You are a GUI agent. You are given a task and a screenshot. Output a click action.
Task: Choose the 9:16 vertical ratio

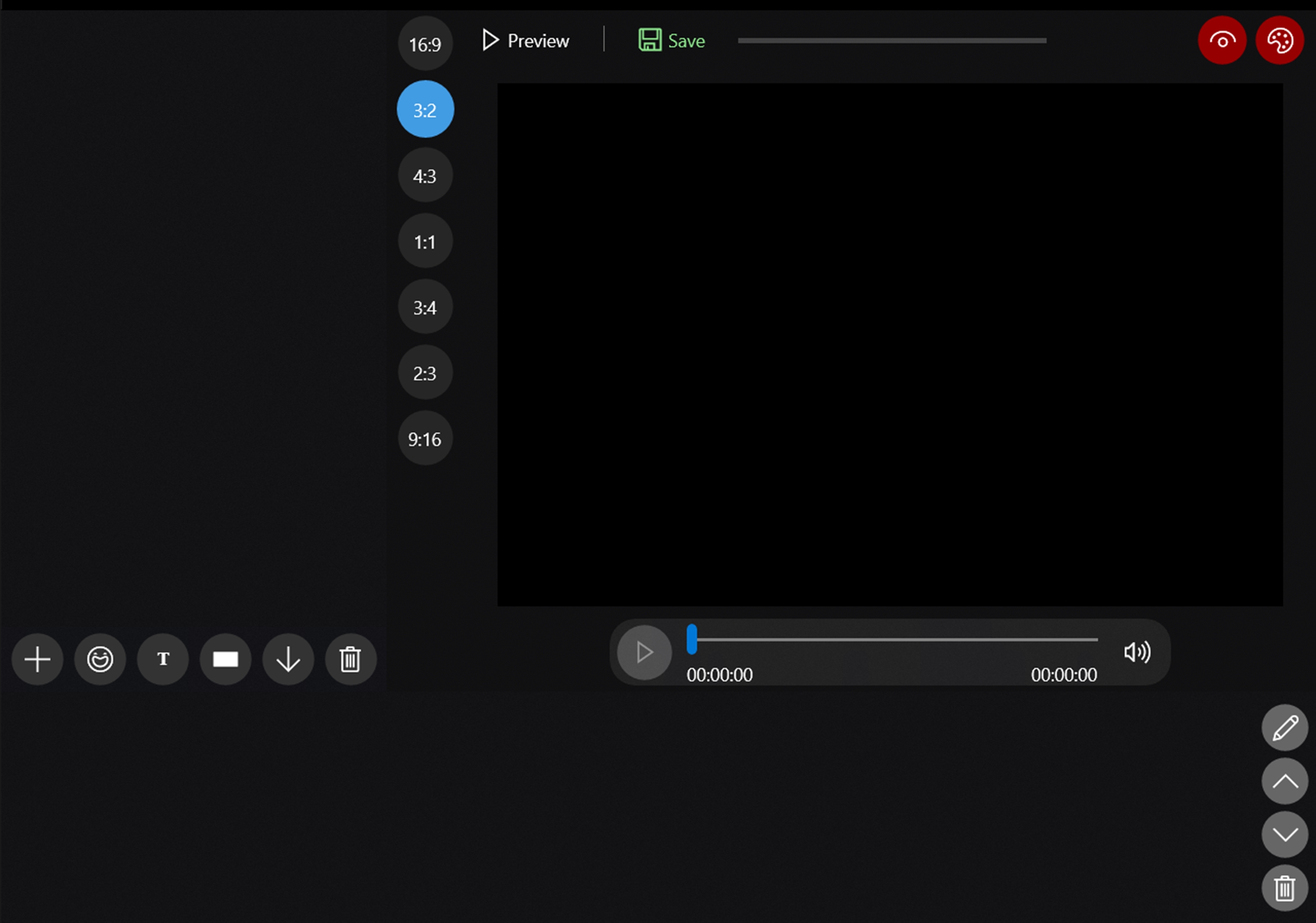[x=425, y=439]
